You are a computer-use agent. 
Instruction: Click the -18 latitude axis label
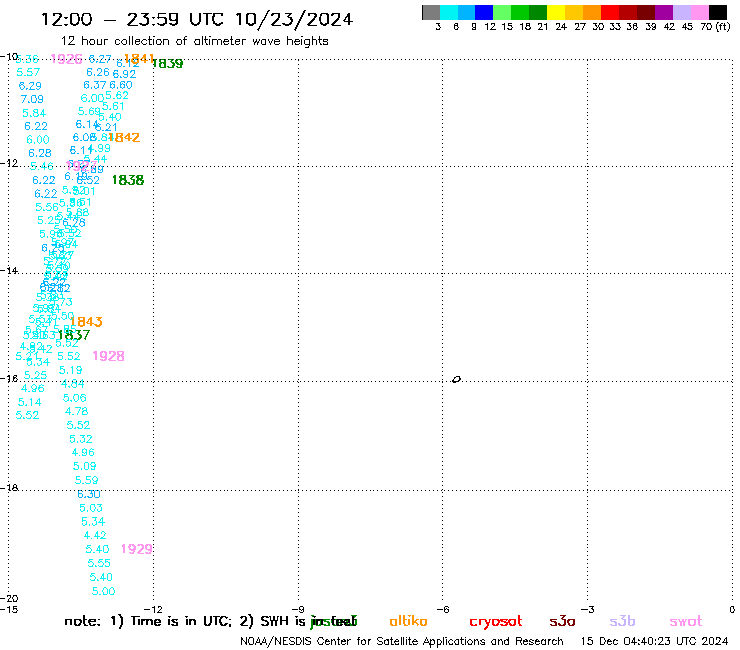pyautogui.click(x=9, y=488)
